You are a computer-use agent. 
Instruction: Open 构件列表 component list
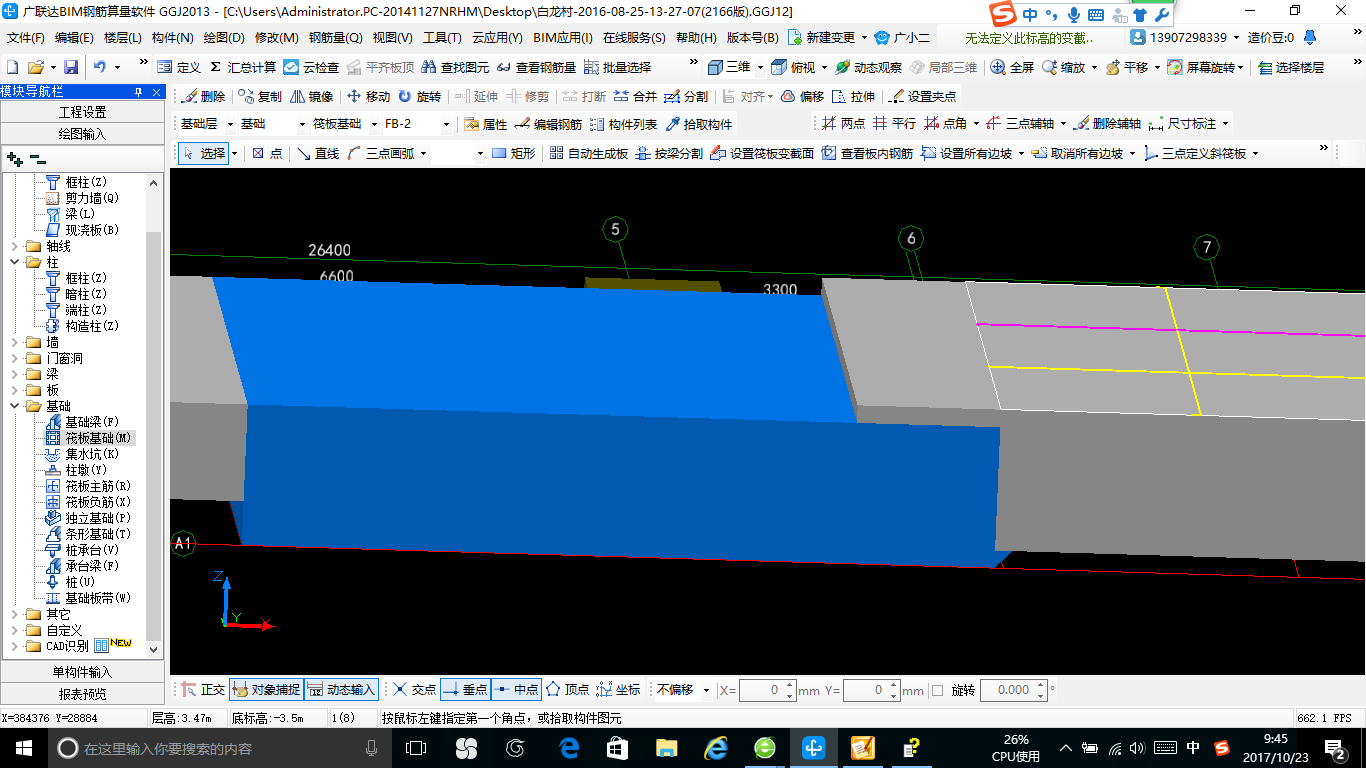coord(623,124)
